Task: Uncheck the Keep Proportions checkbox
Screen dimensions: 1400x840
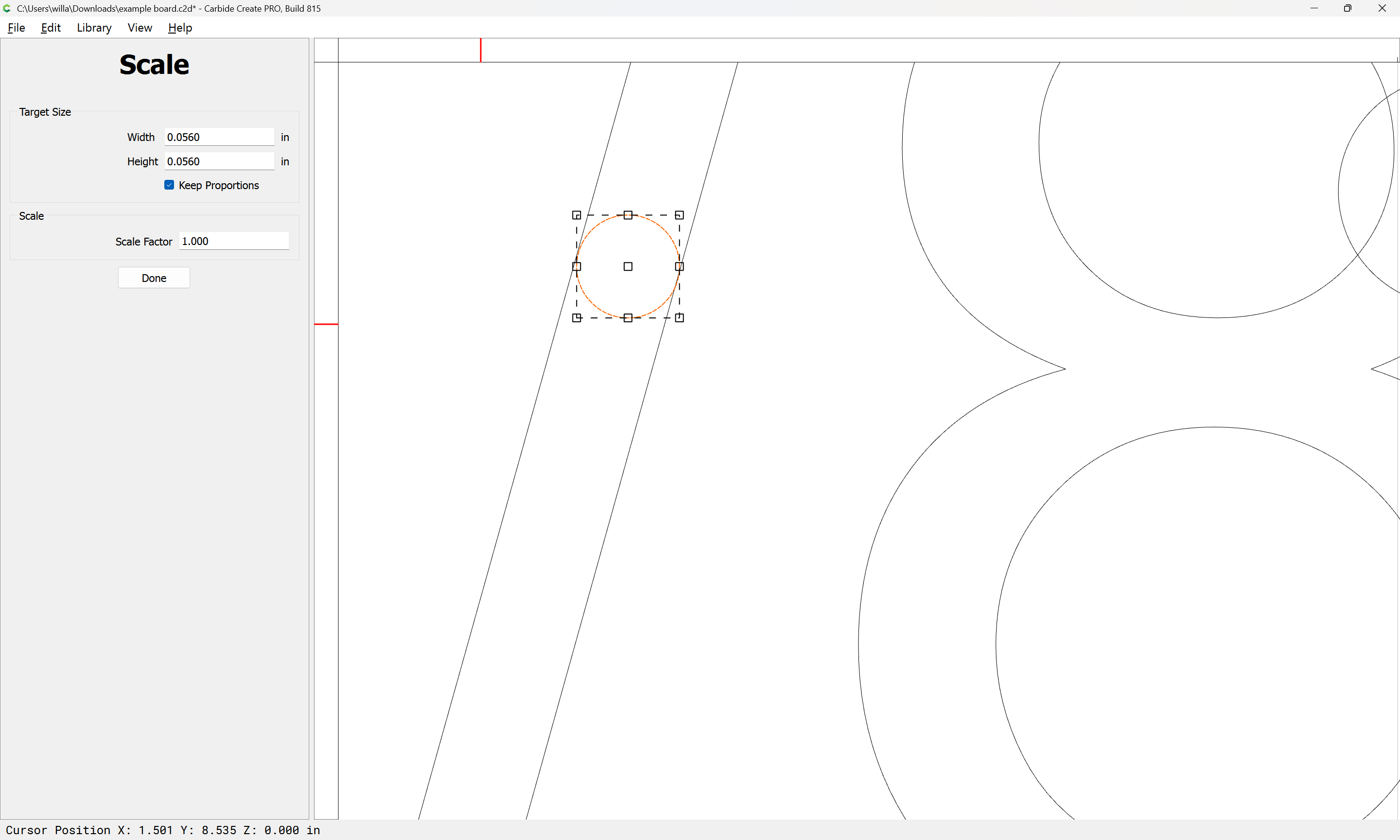Action: [x=169, y=185]
